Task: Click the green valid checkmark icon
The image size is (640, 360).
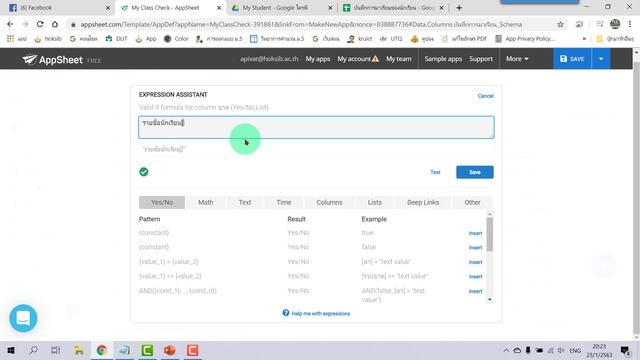Action: [x=144, y=172]
